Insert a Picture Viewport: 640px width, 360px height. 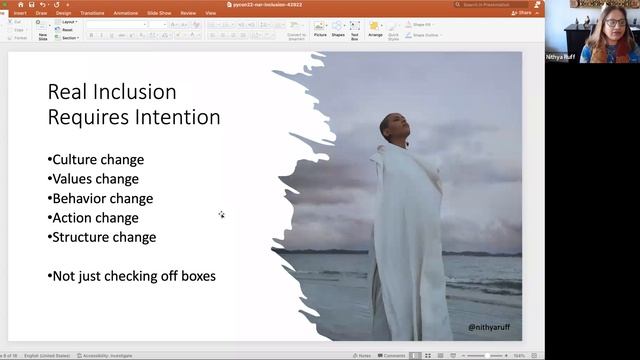click(x=320, y=30)
